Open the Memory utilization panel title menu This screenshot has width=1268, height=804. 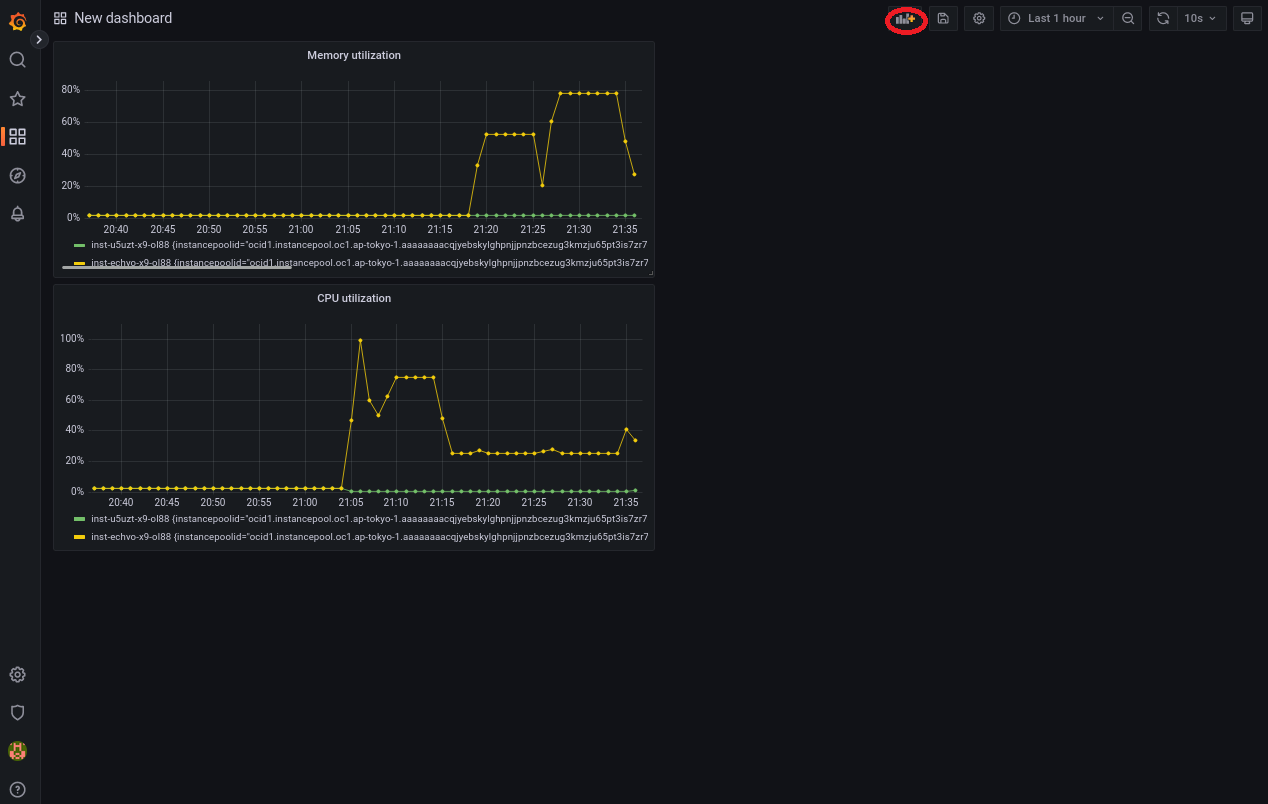pos(353,56)
